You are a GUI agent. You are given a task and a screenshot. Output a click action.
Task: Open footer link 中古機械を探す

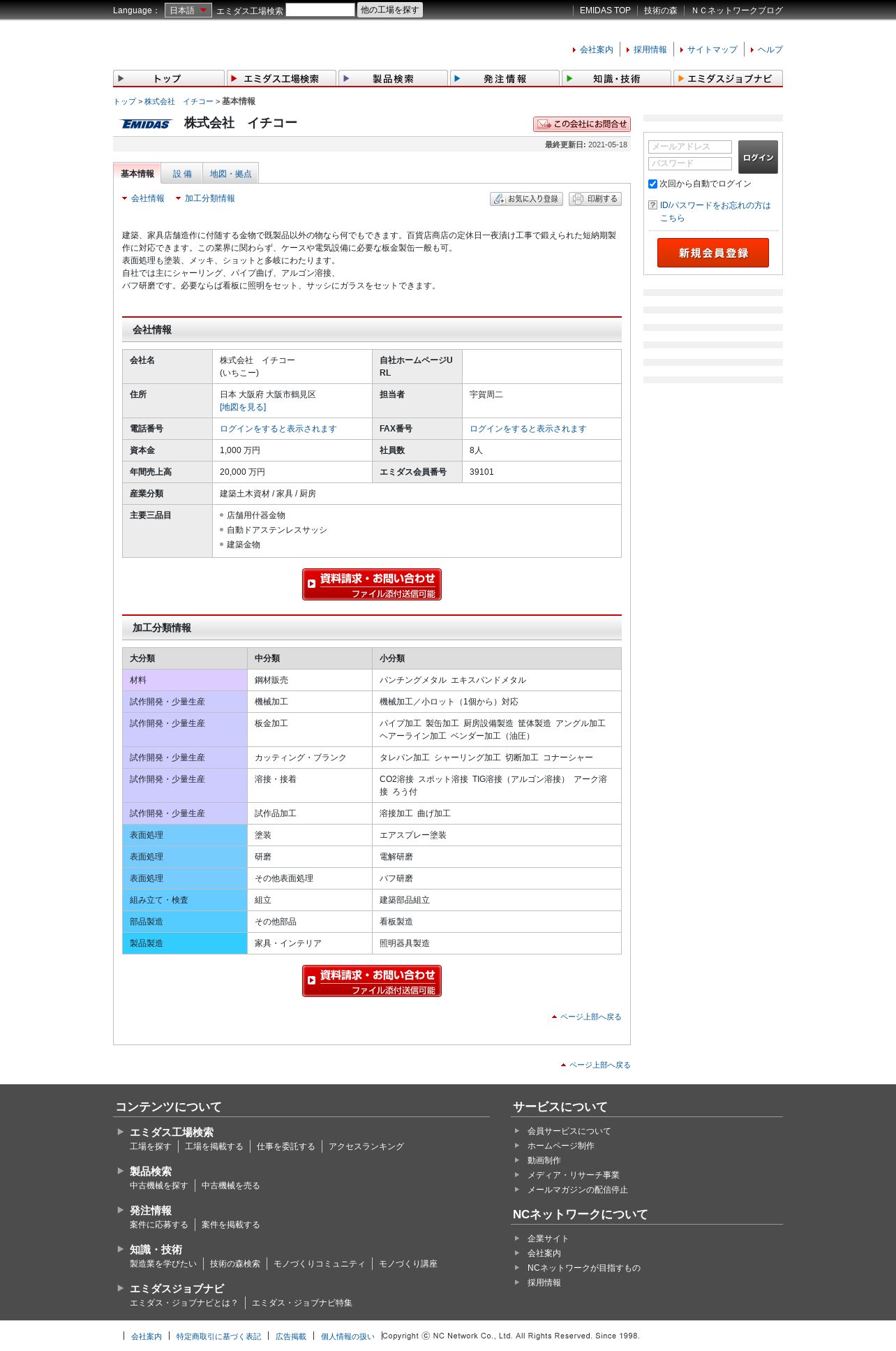click(x=159, y=1186)
